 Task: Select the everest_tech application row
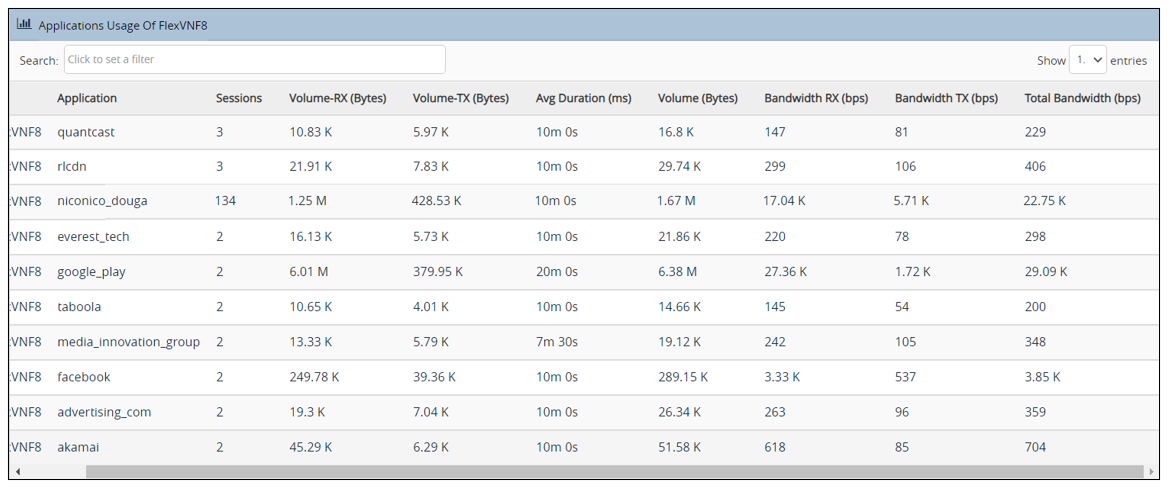coord(585,237)
